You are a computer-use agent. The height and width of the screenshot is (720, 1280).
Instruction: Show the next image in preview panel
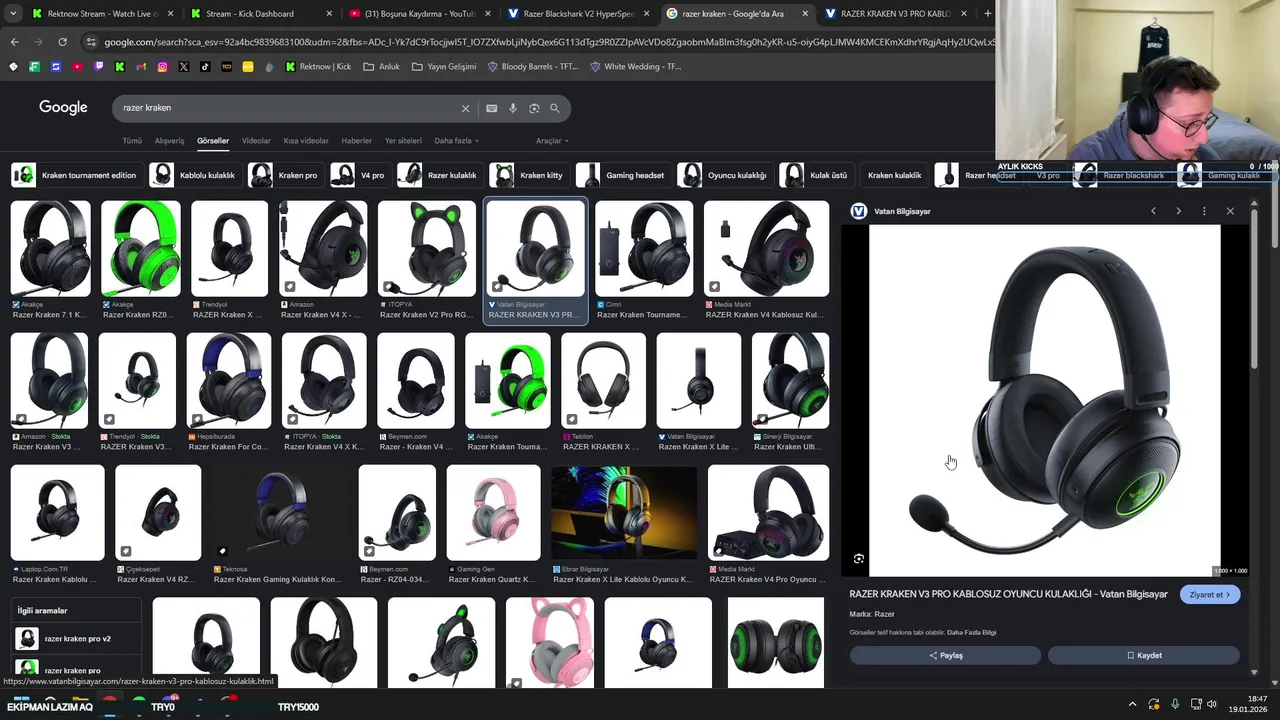click(x=1178, y=211)
